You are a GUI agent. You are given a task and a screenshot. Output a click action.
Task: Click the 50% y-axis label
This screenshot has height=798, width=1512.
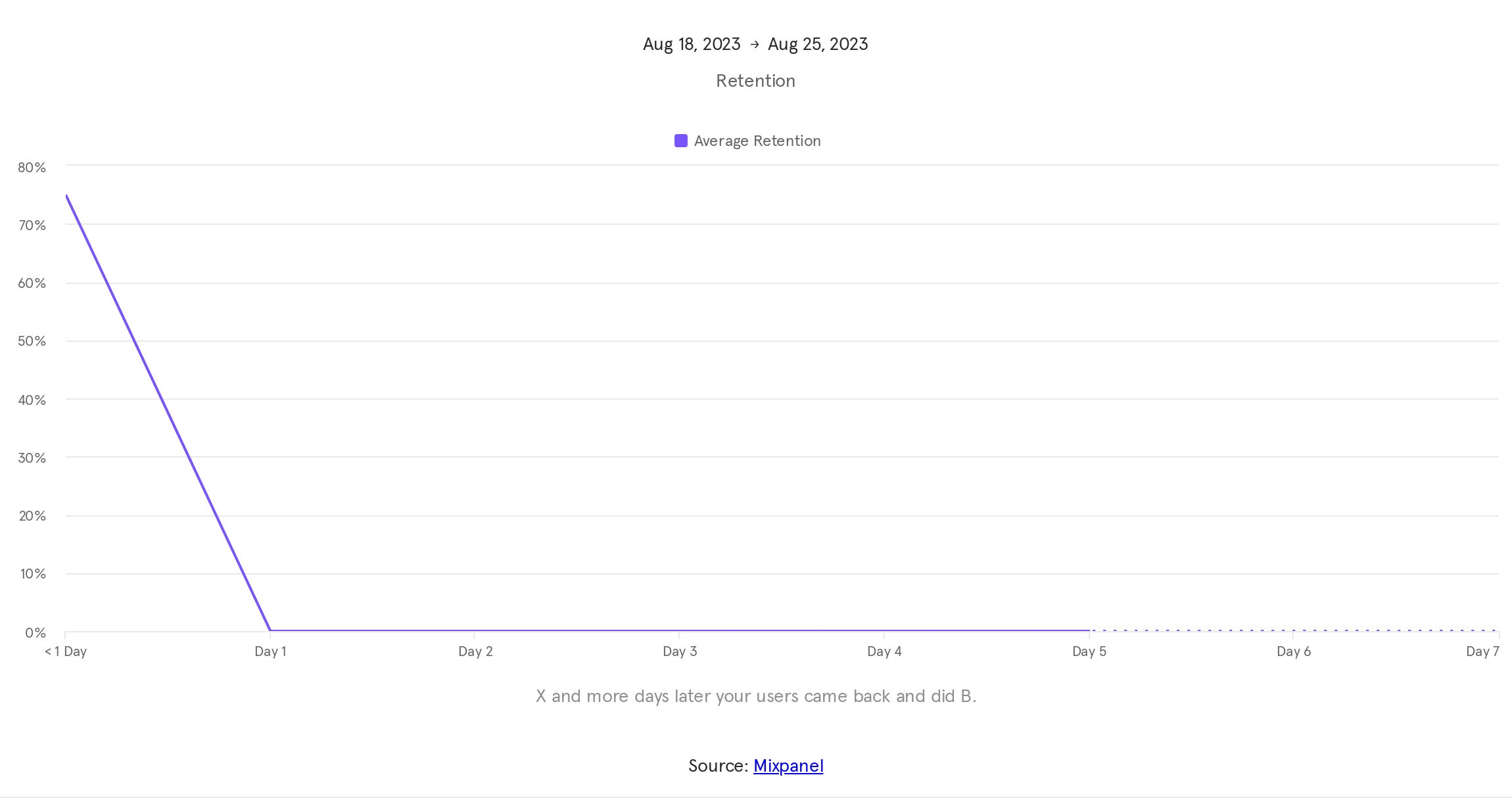tap(32, 341)
